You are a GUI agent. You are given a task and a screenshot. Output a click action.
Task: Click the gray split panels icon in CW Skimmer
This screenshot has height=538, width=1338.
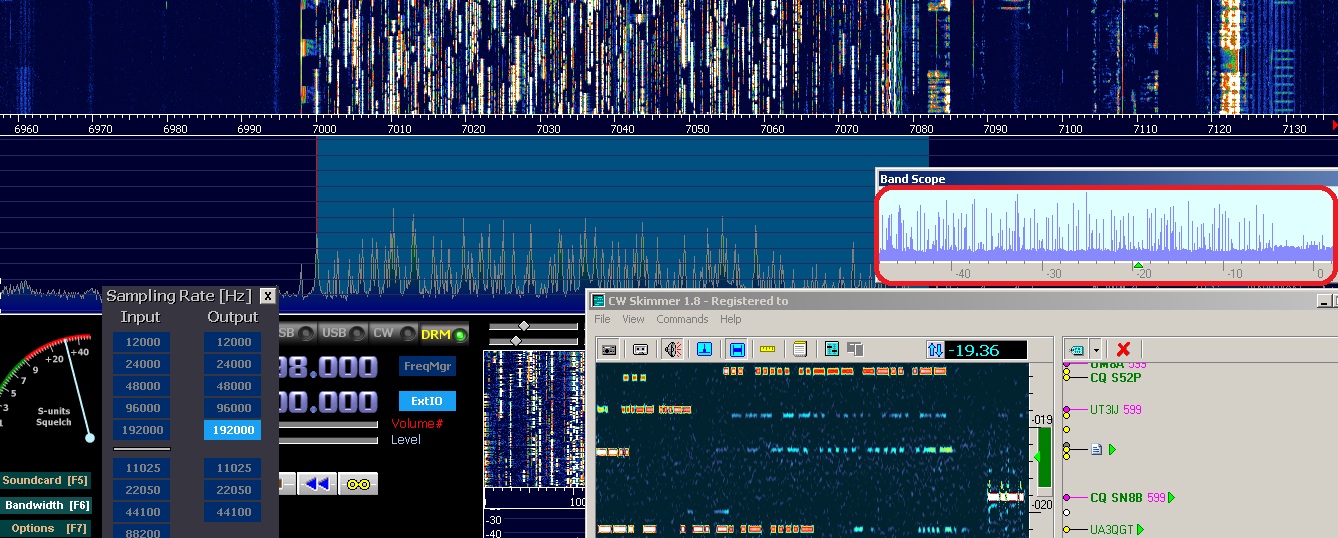click(855, 349)
